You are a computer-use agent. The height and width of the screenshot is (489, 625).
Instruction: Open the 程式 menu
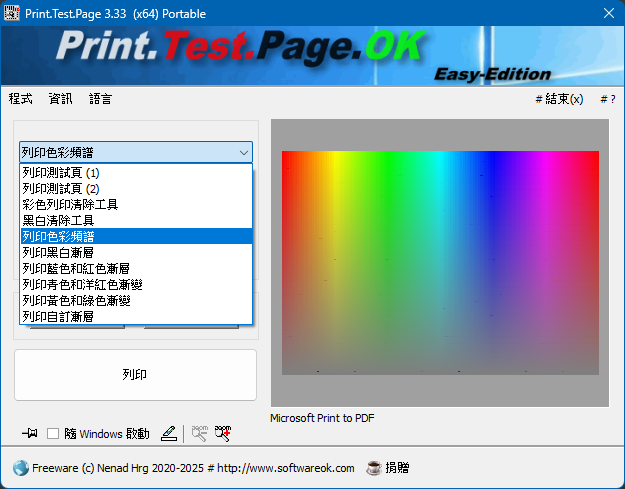20,99
